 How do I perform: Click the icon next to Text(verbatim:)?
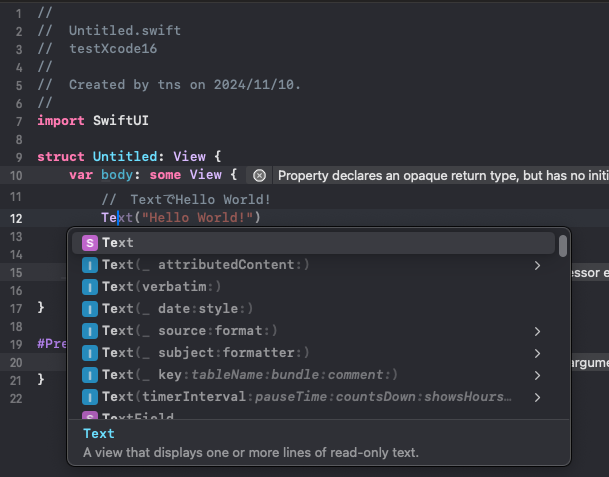pos(90,287)
